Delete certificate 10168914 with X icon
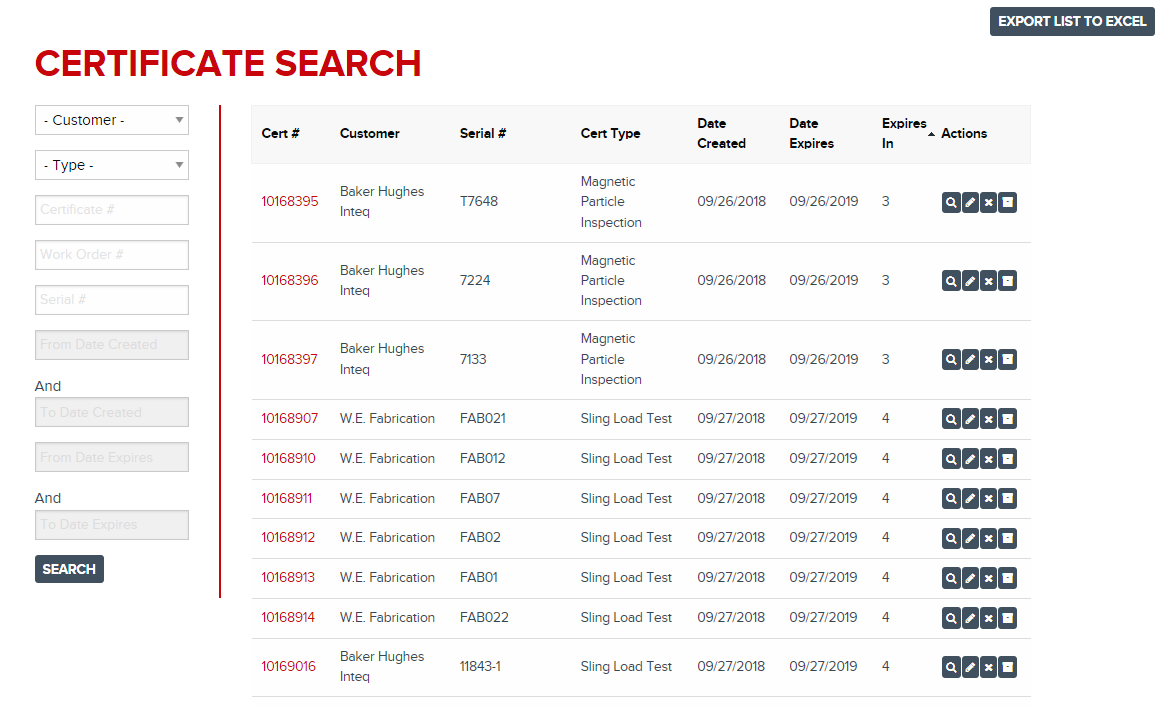The image size is (1166, 707). (x=988, y=618)
